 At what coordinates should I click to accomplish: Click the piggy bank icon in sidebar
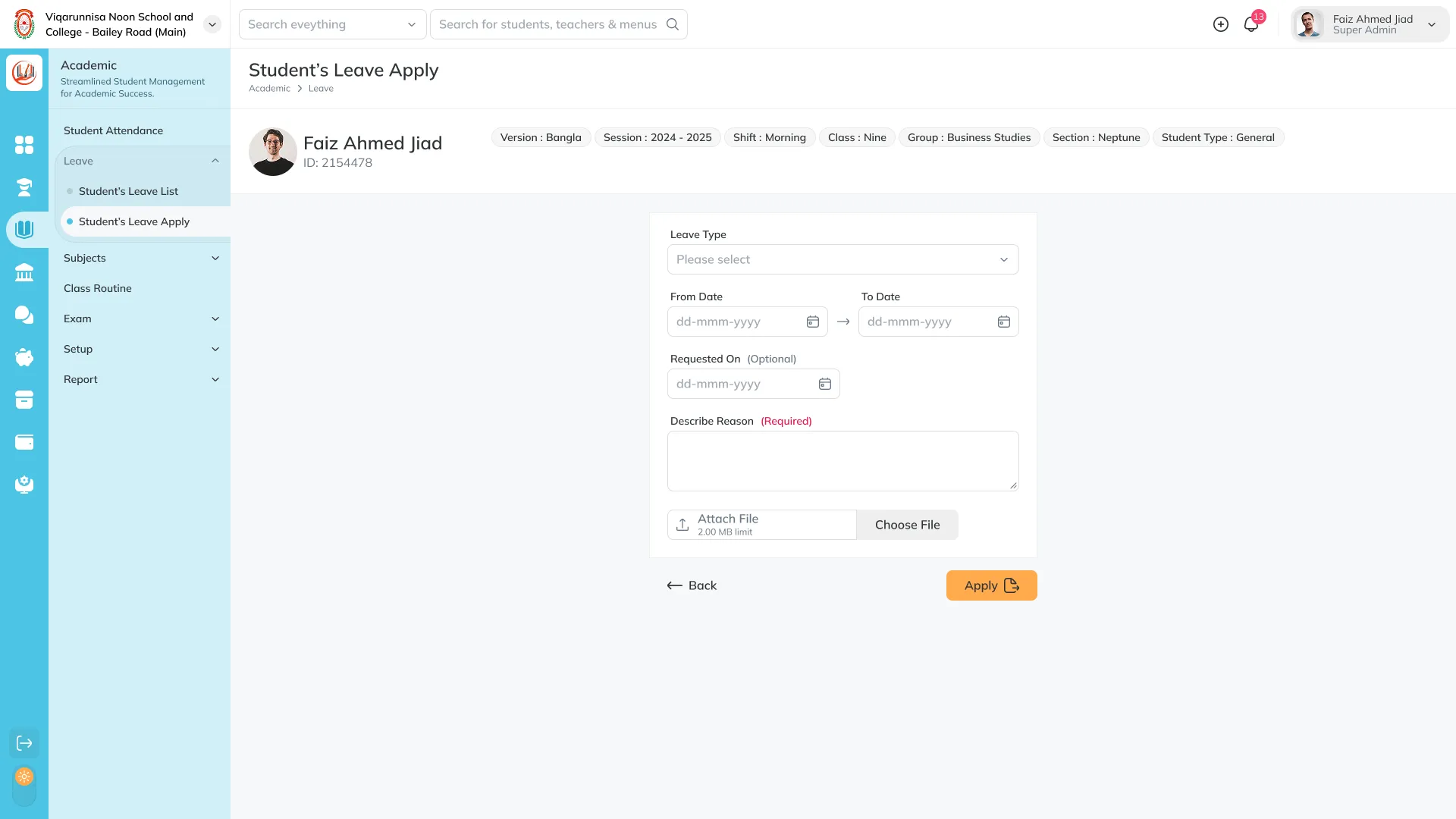tap(24, 357)
